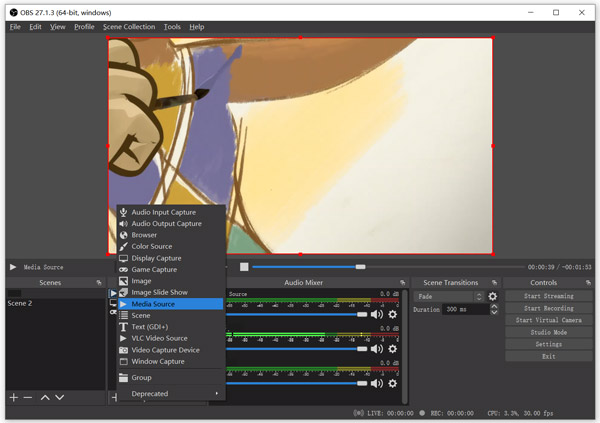Image resolution: width=600 pixels, height=423 pixels.
Task: Click Start Streaming button
Action: pos(548,296)
